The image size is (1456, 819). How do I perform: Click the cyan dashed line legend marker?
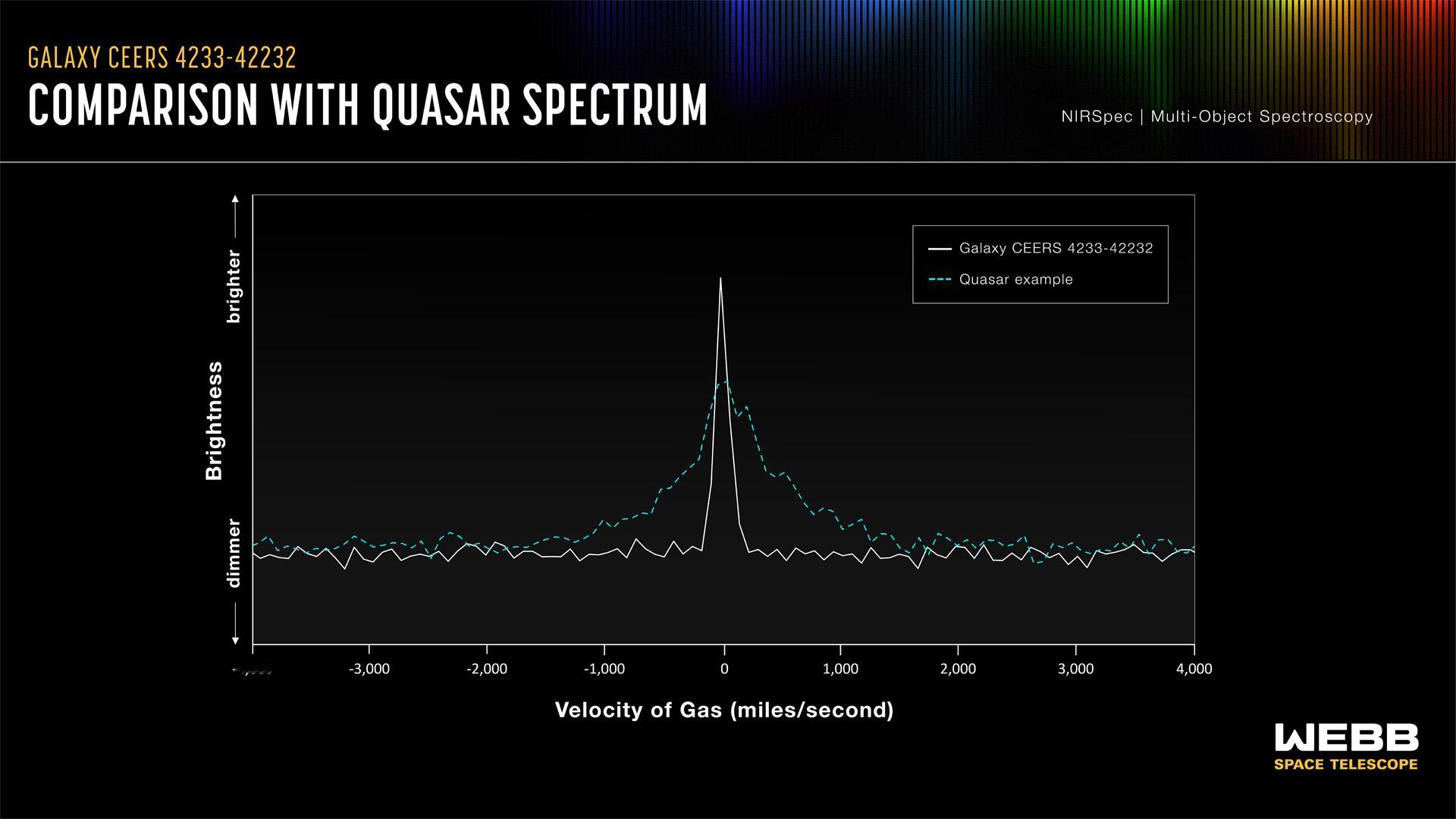[940, 280]
